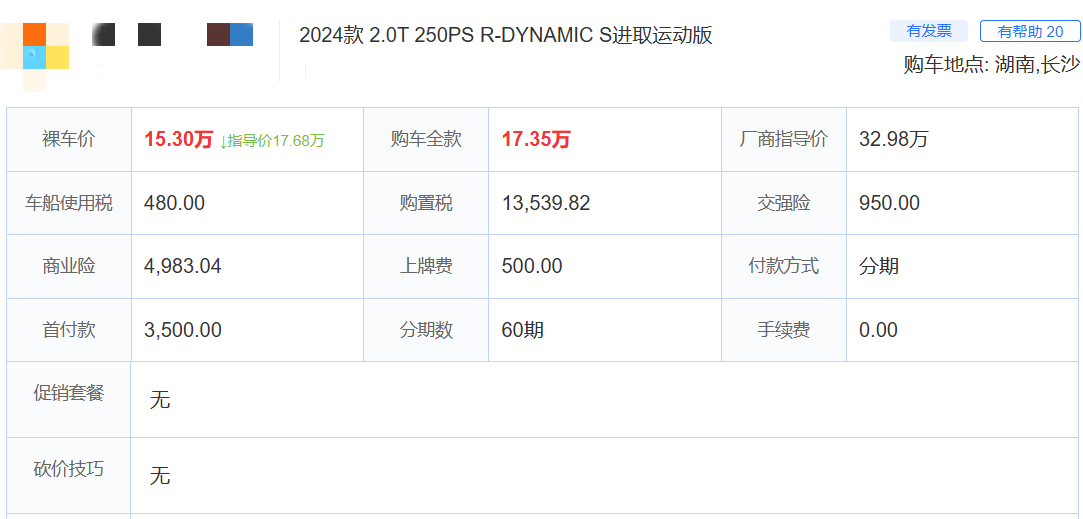Click the 分期 payment method value
This screenshot has width=1083, height=519.
click(x=879, y=266)
